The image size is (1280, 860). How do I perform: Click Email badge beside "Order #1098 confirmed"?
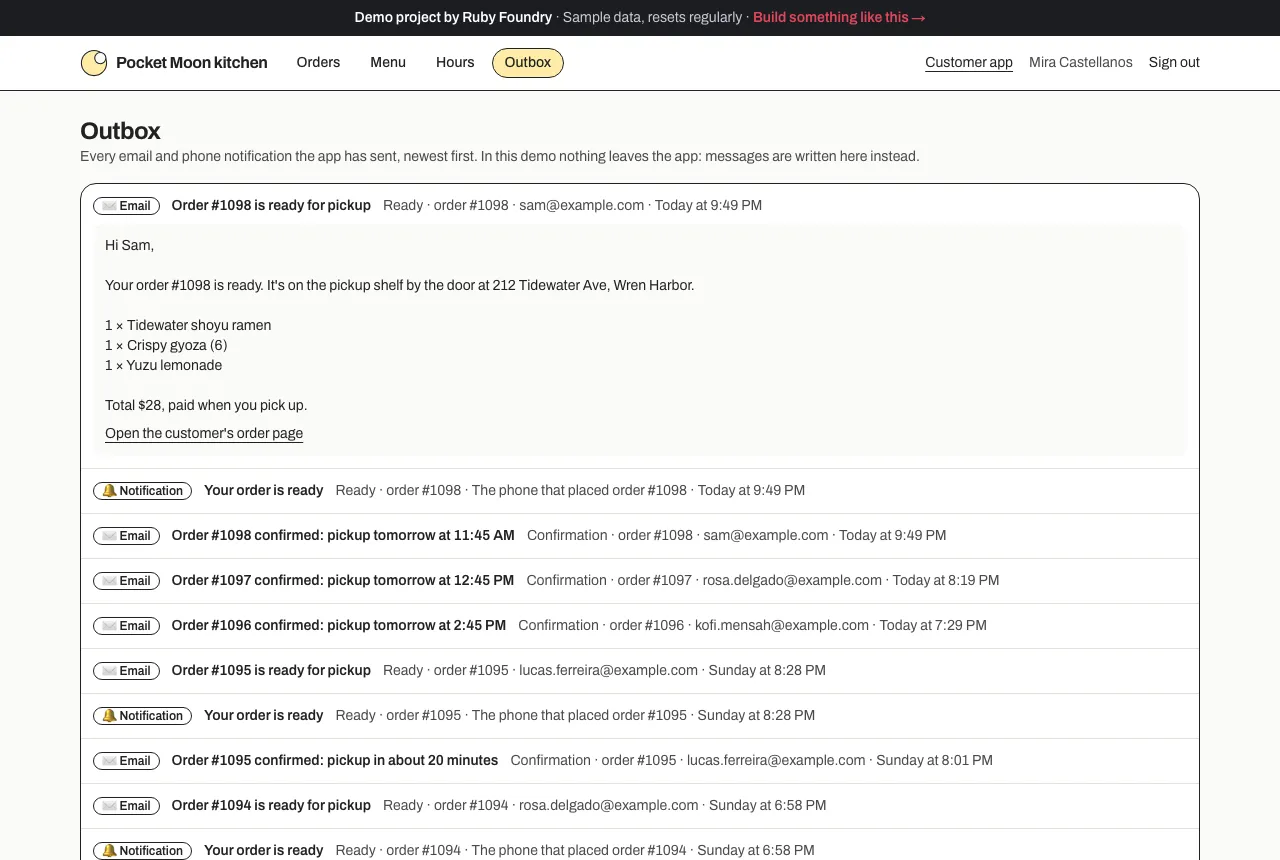(127, 536)
